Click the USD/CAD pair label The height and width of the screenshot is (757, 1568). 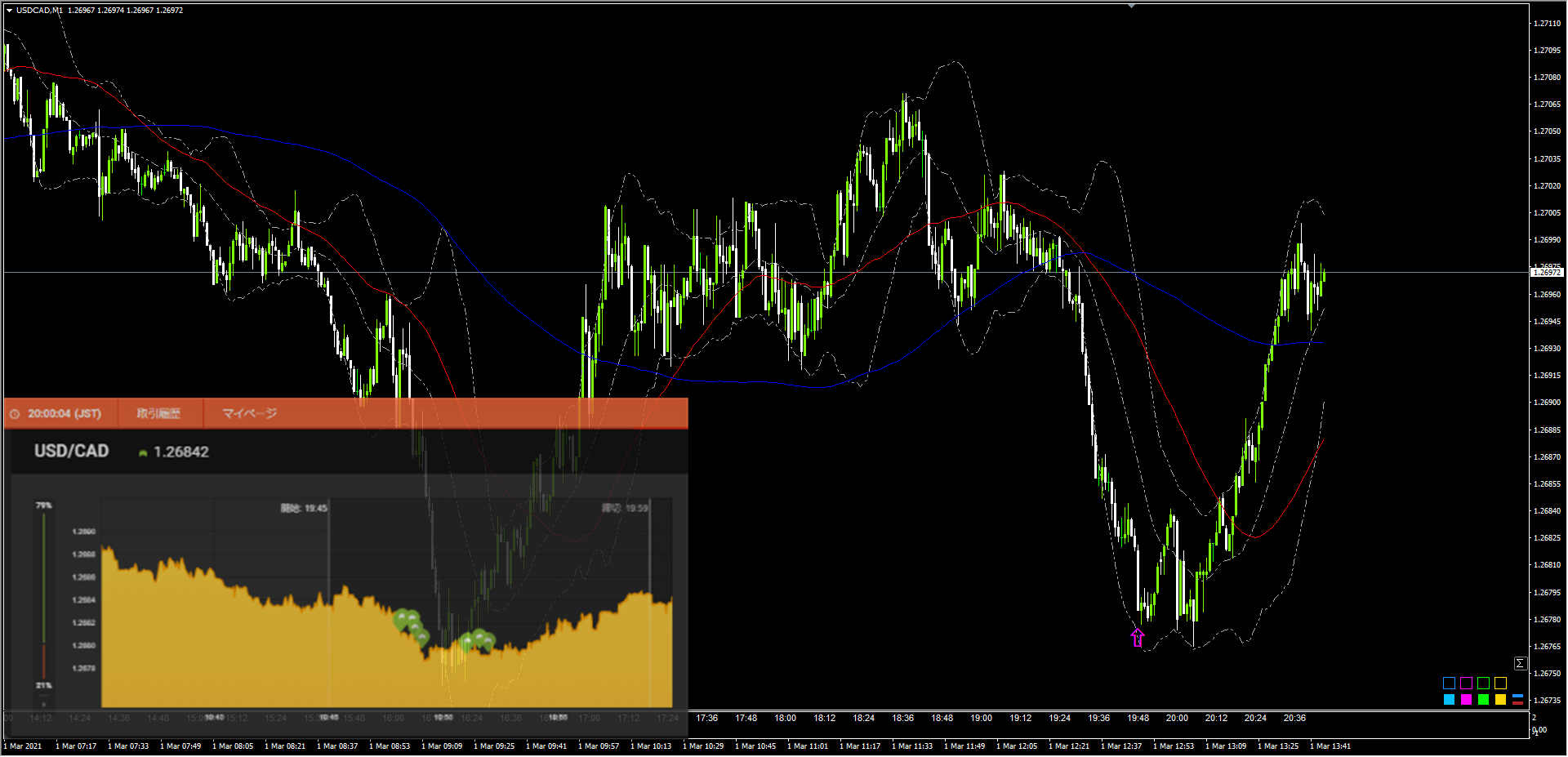(71, 452)
